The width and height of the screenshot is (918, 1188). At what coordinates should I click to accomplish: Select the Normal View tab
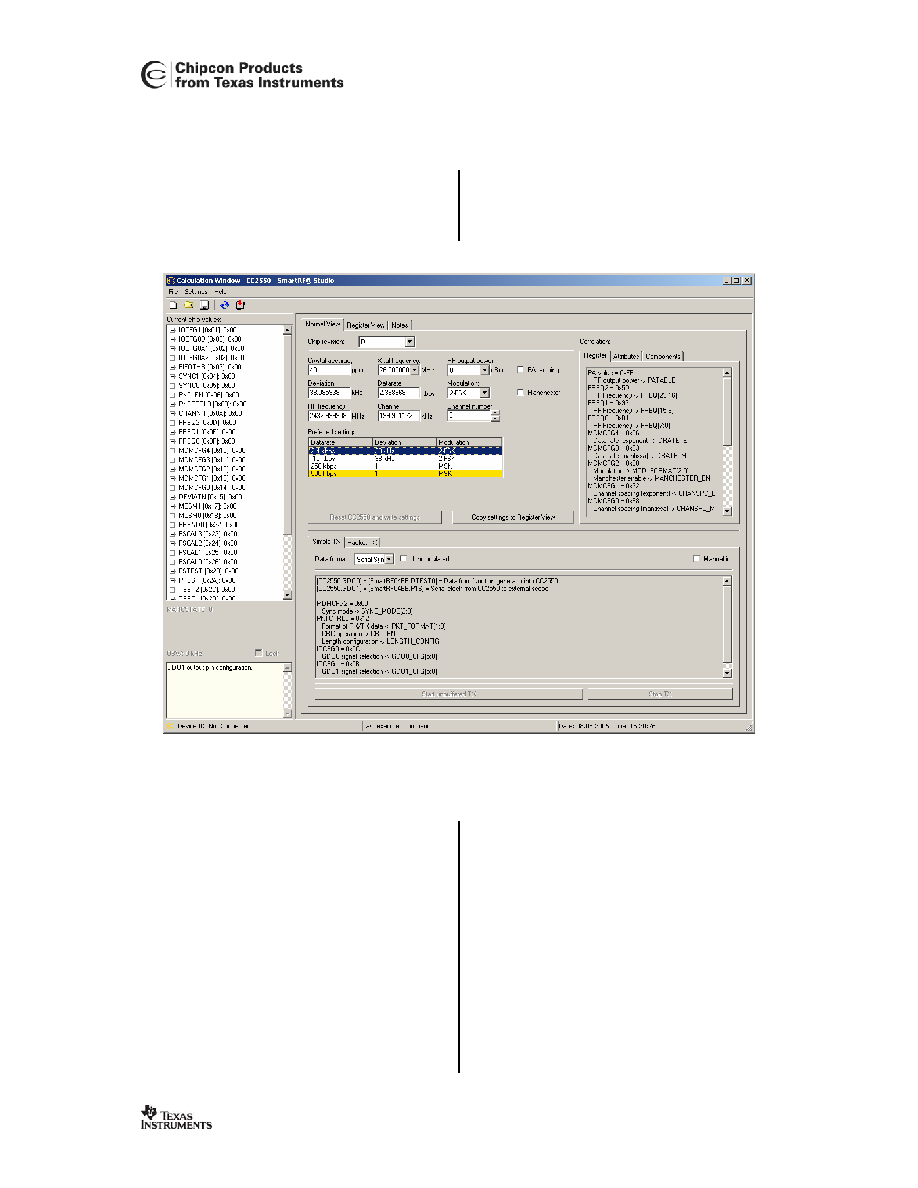coord(322,324)
